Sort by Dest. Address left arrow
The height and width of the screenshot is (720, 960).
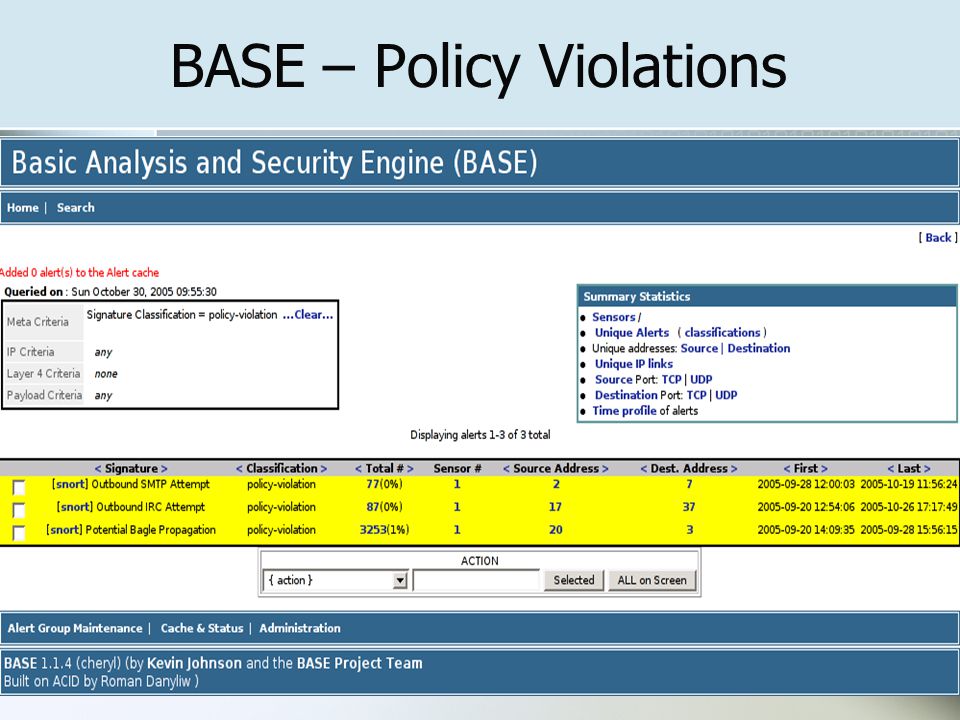[643, 468]
